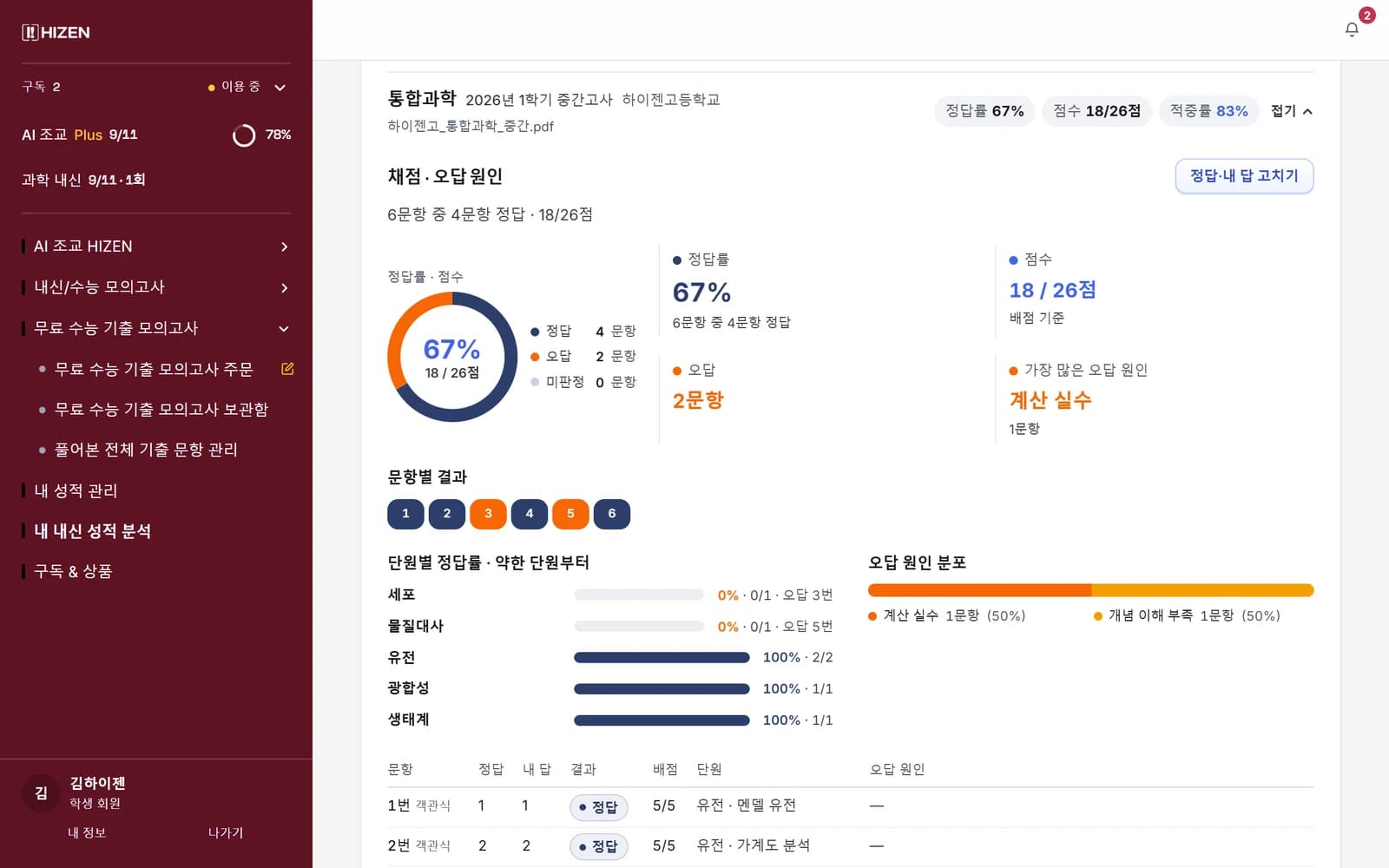This screenshot has height=868, width=1389.
Task: Click the 세포 unit progress bar
Action: [x=639, y=595]
